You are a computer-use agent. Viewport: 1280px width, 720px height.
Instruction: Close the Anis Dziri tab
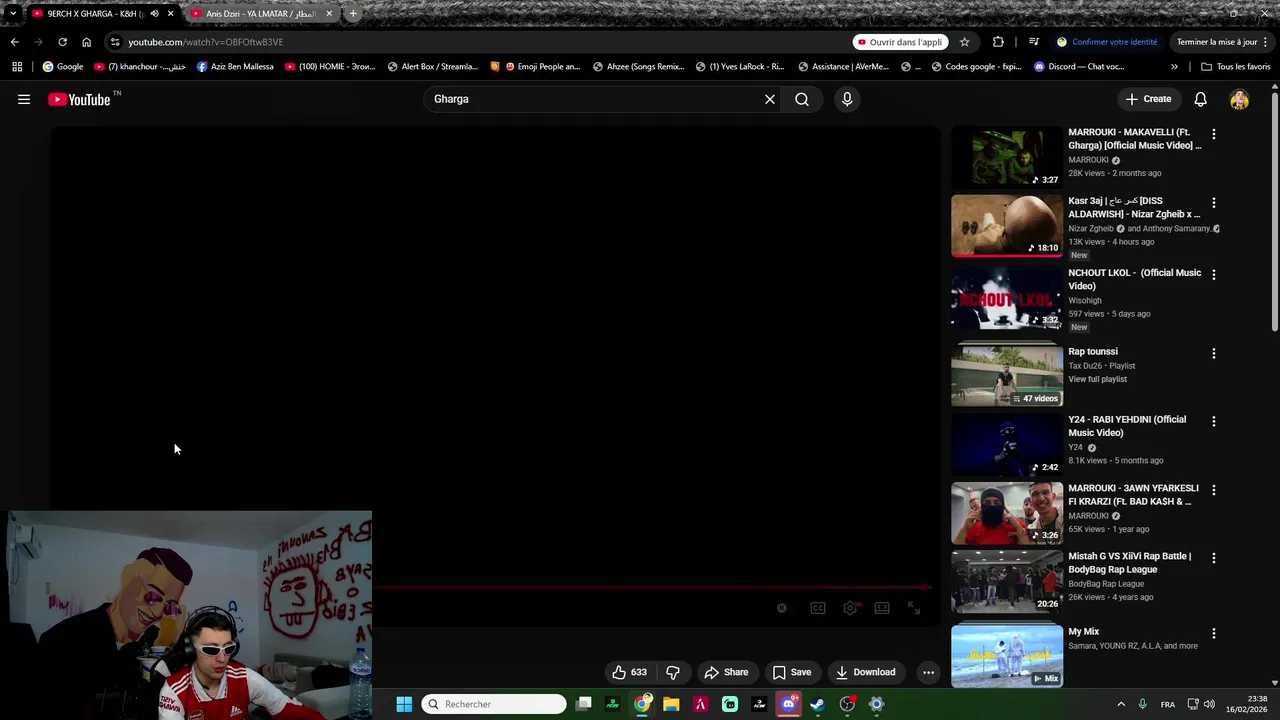(329, 14)
